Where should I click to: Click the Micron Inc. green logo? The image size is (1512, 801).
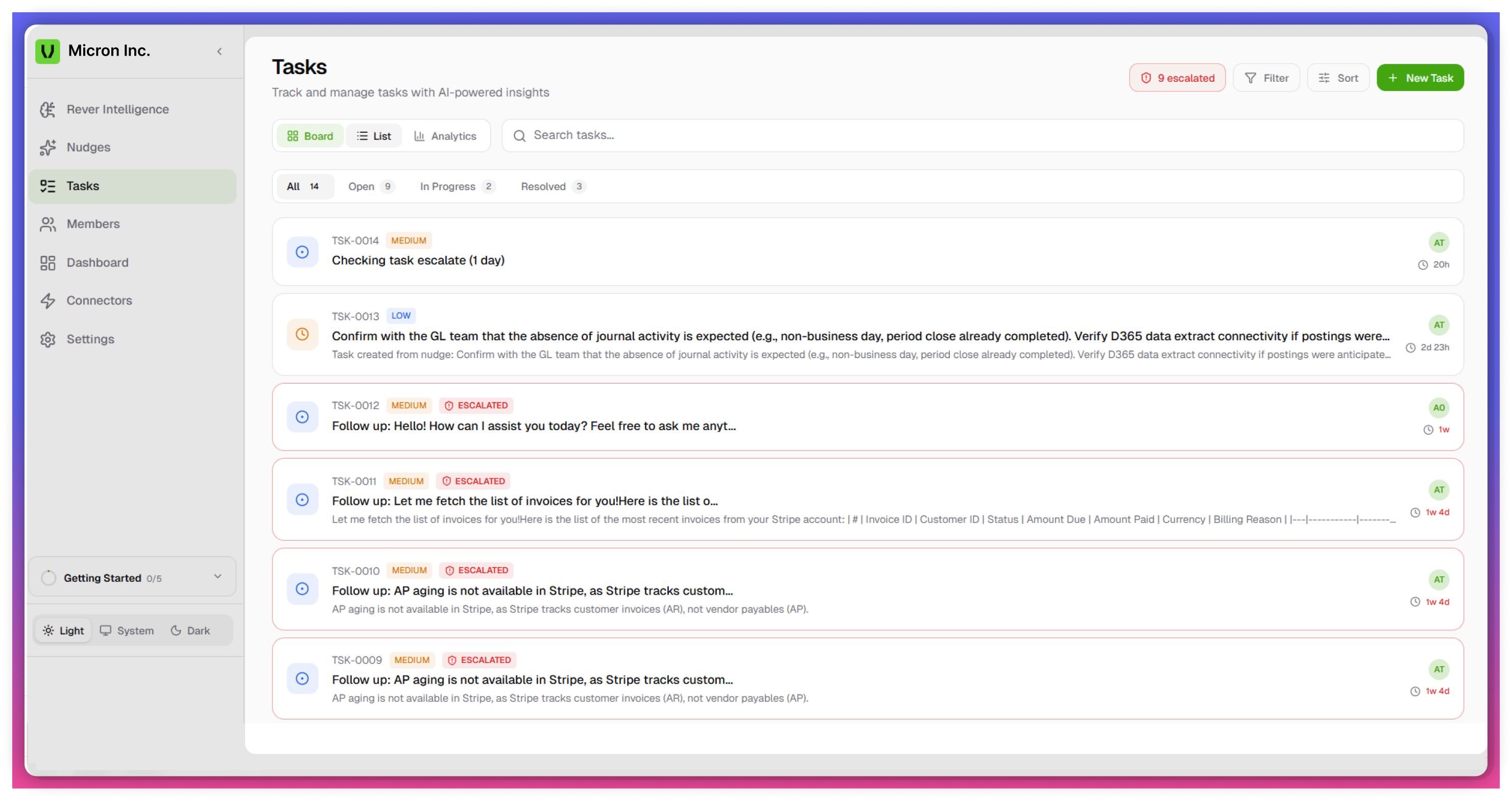click(x=47, y=51)
